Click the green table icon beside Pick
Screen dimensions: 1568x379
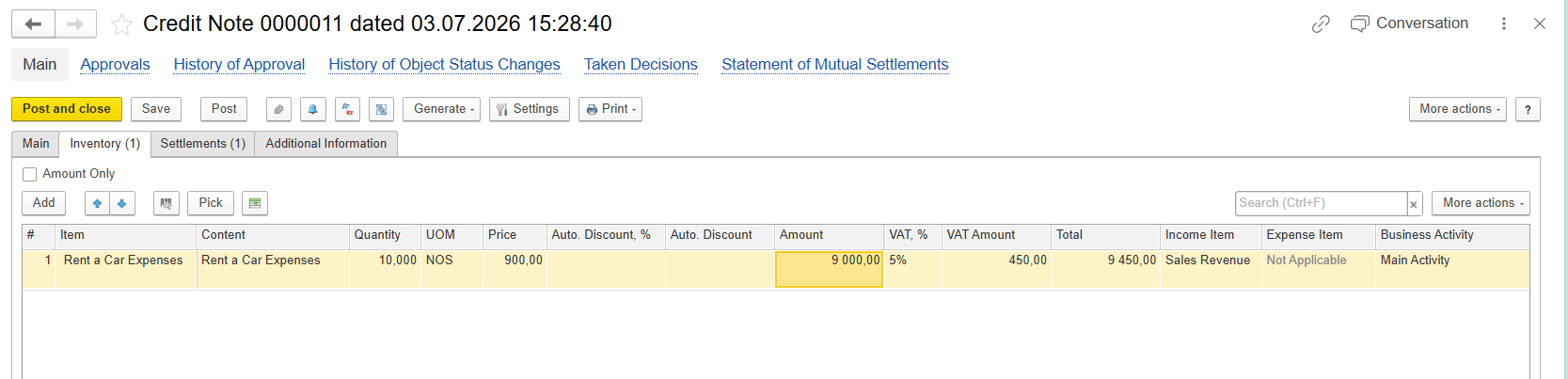(x=255, y=203)
